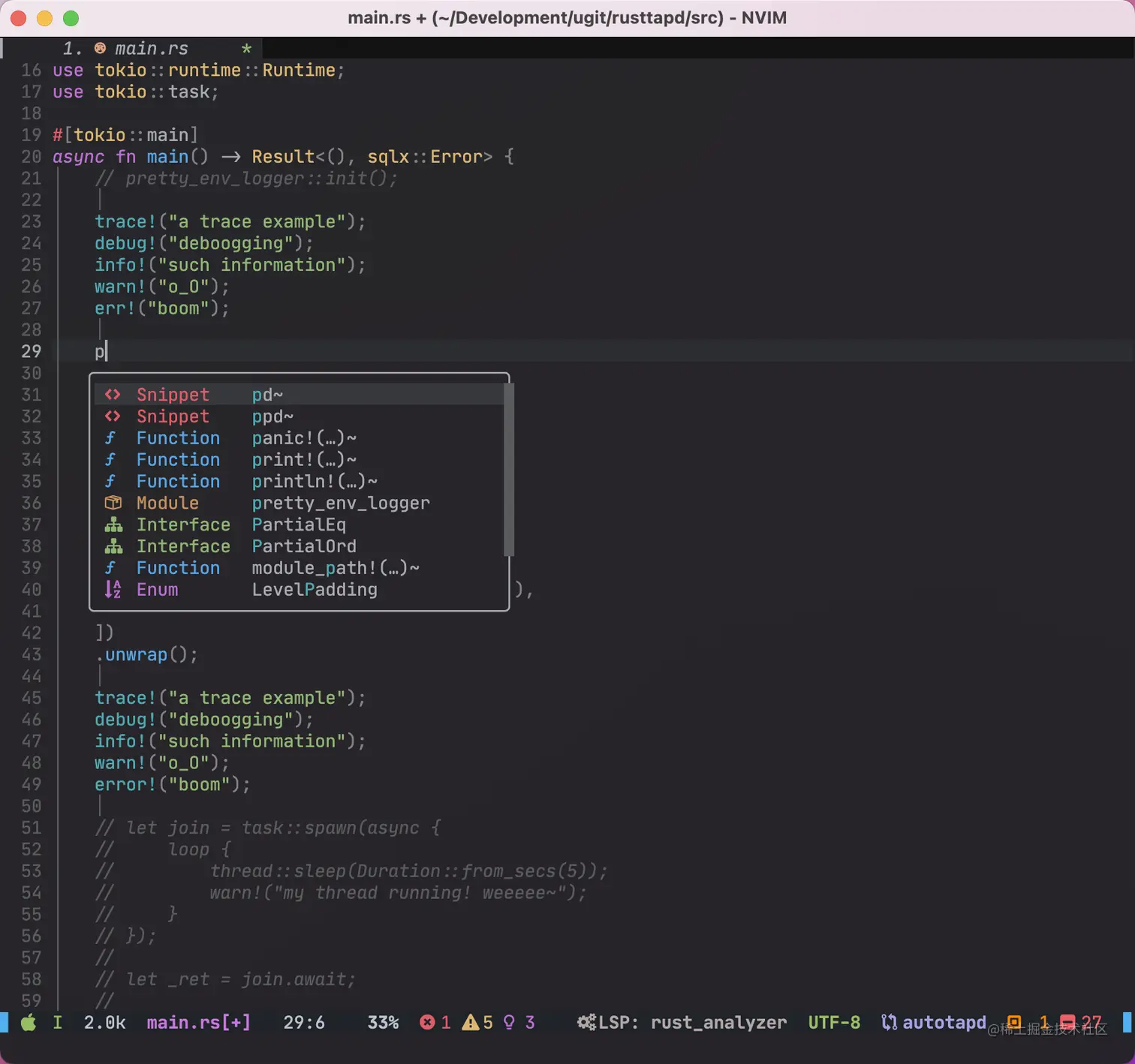Click the '// let join = task::spawn(async {' comment

click(267, 828)
